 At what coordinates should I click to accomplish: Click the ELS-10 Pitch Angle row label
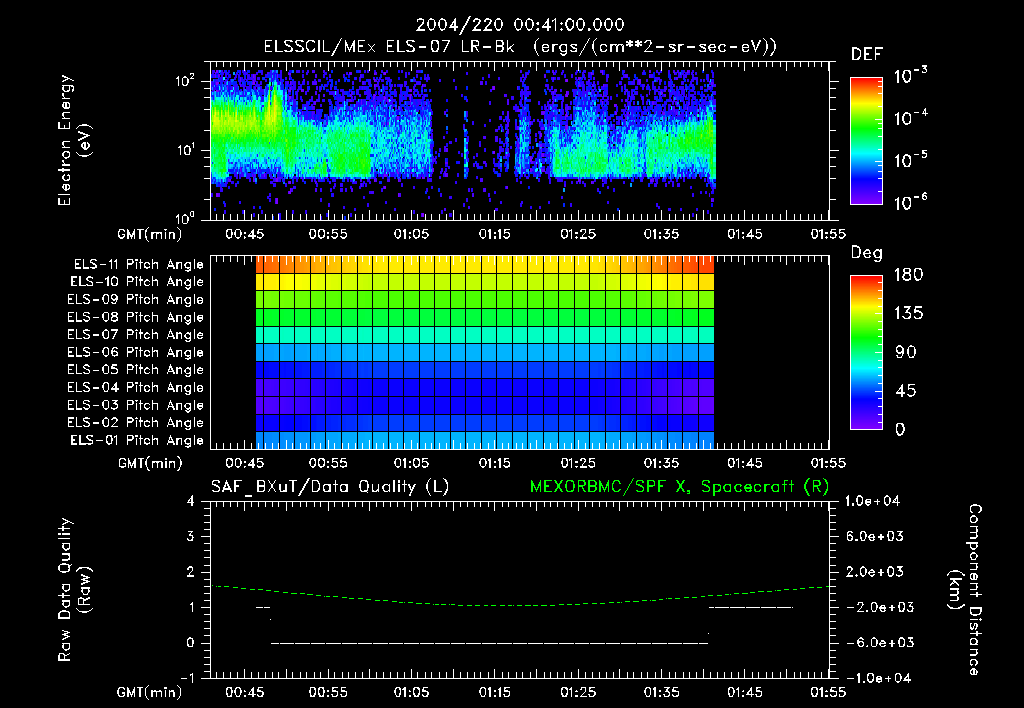[136, 282]
